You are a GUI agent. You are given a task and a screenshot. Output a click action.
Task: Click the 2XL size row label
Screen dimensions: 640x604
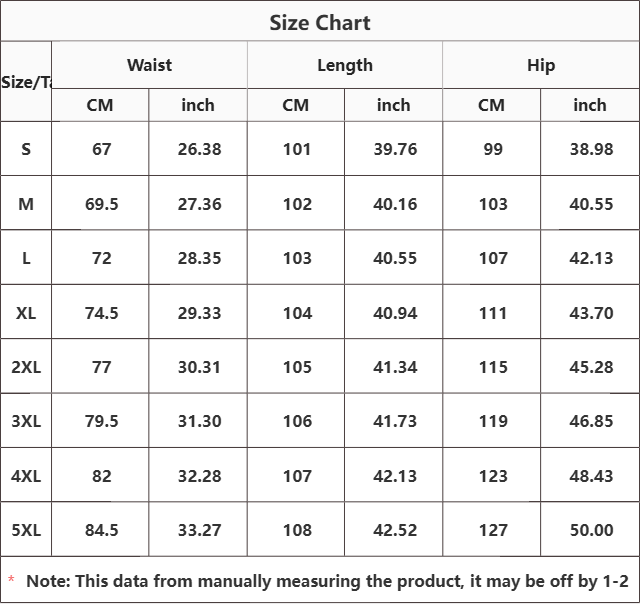pos(26,367)
